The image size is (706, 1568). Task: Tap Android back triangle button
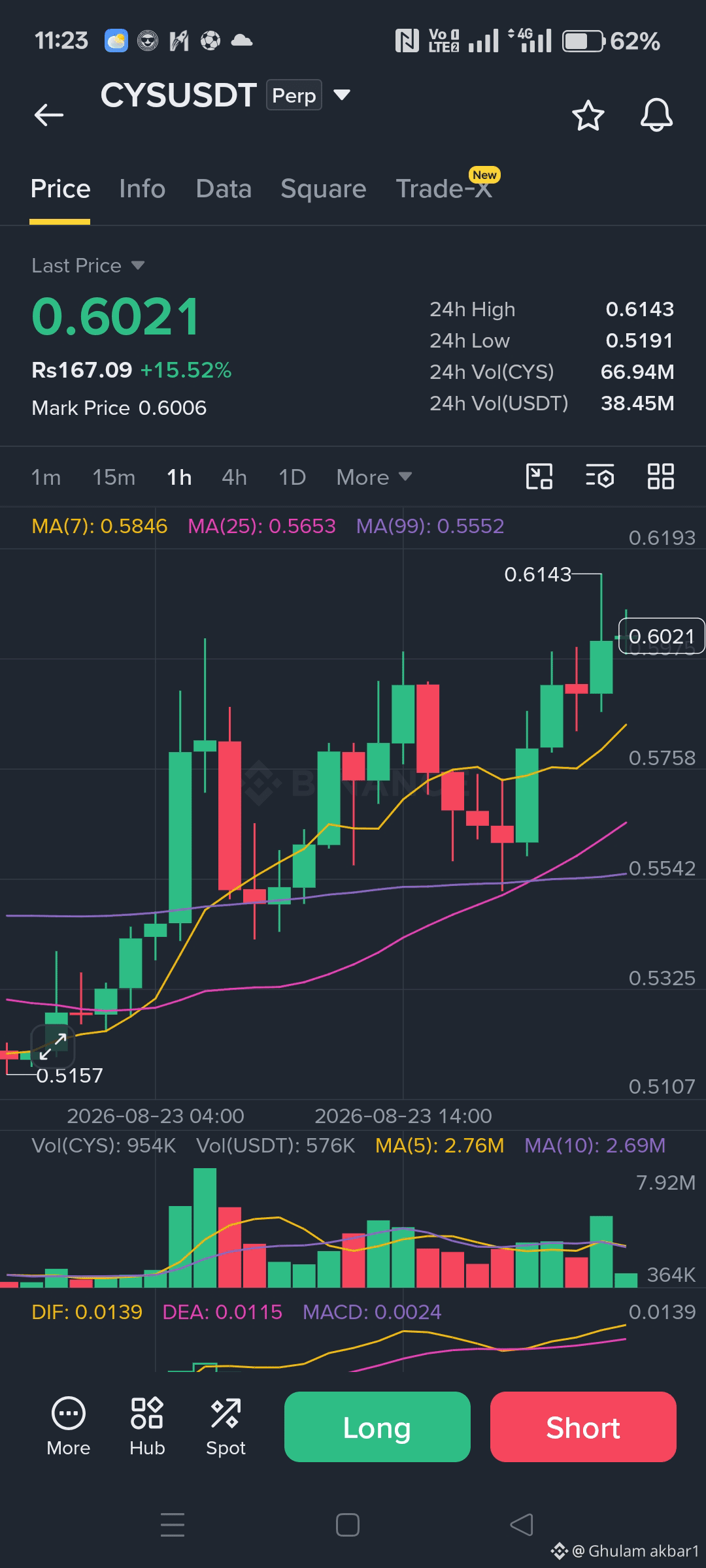click(522, 1525)
